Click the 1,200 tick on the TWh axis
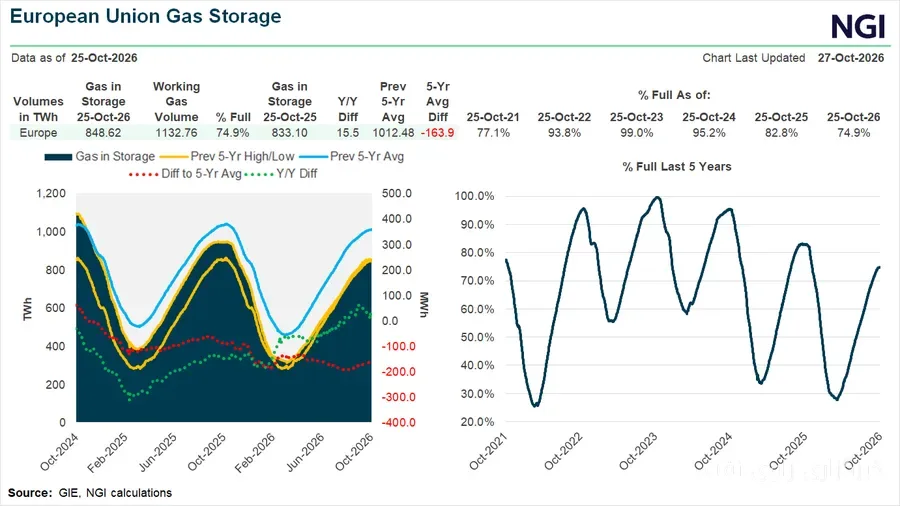Screen dimensions: 900x506 [51, 193]
